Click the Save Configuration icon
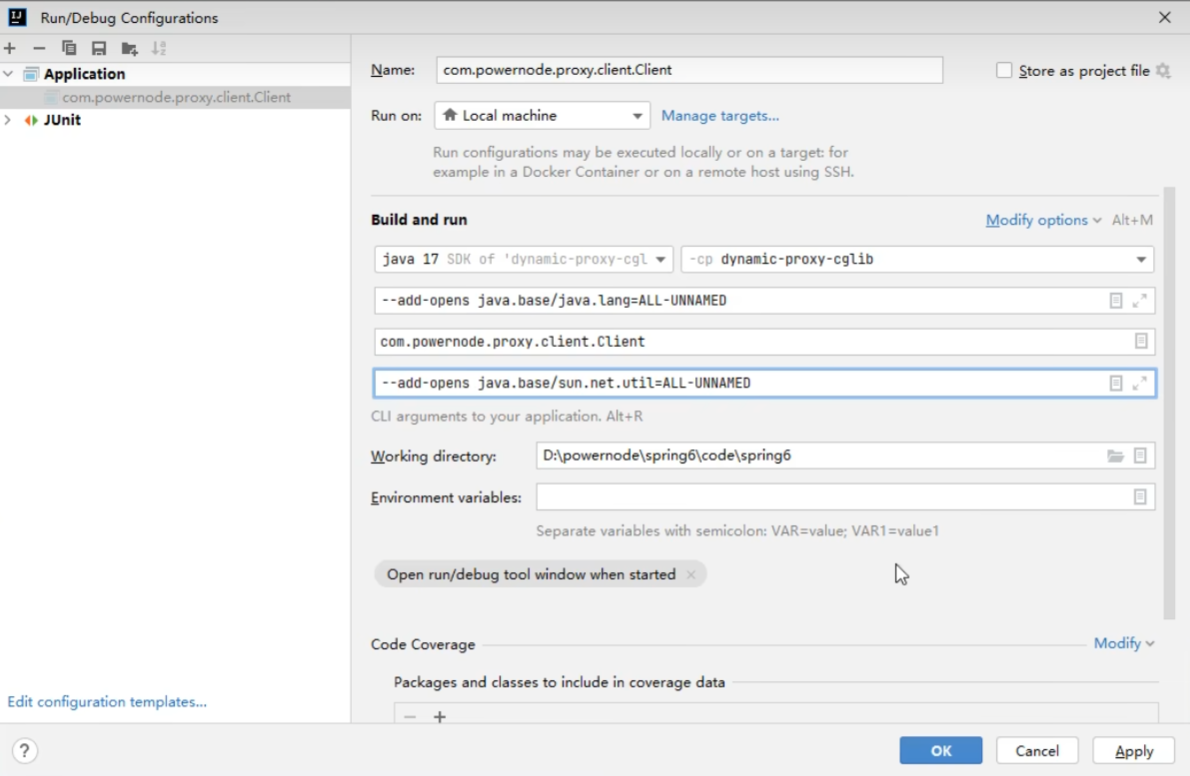Viewport: 1190px width, 776px height. point(98,48)
